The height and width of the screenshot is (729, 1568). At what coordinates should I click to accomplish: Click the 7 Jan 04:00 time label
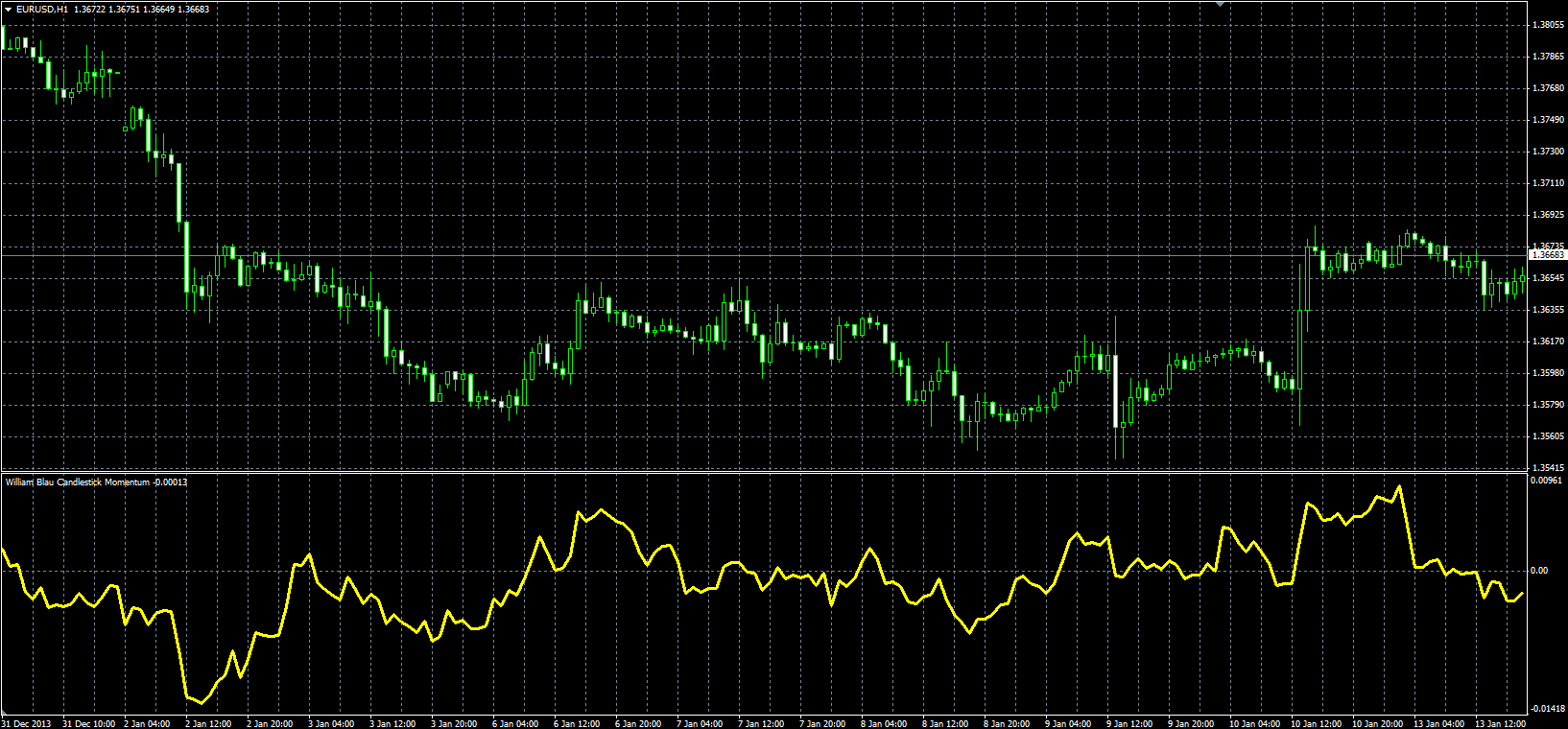(700, 724)
